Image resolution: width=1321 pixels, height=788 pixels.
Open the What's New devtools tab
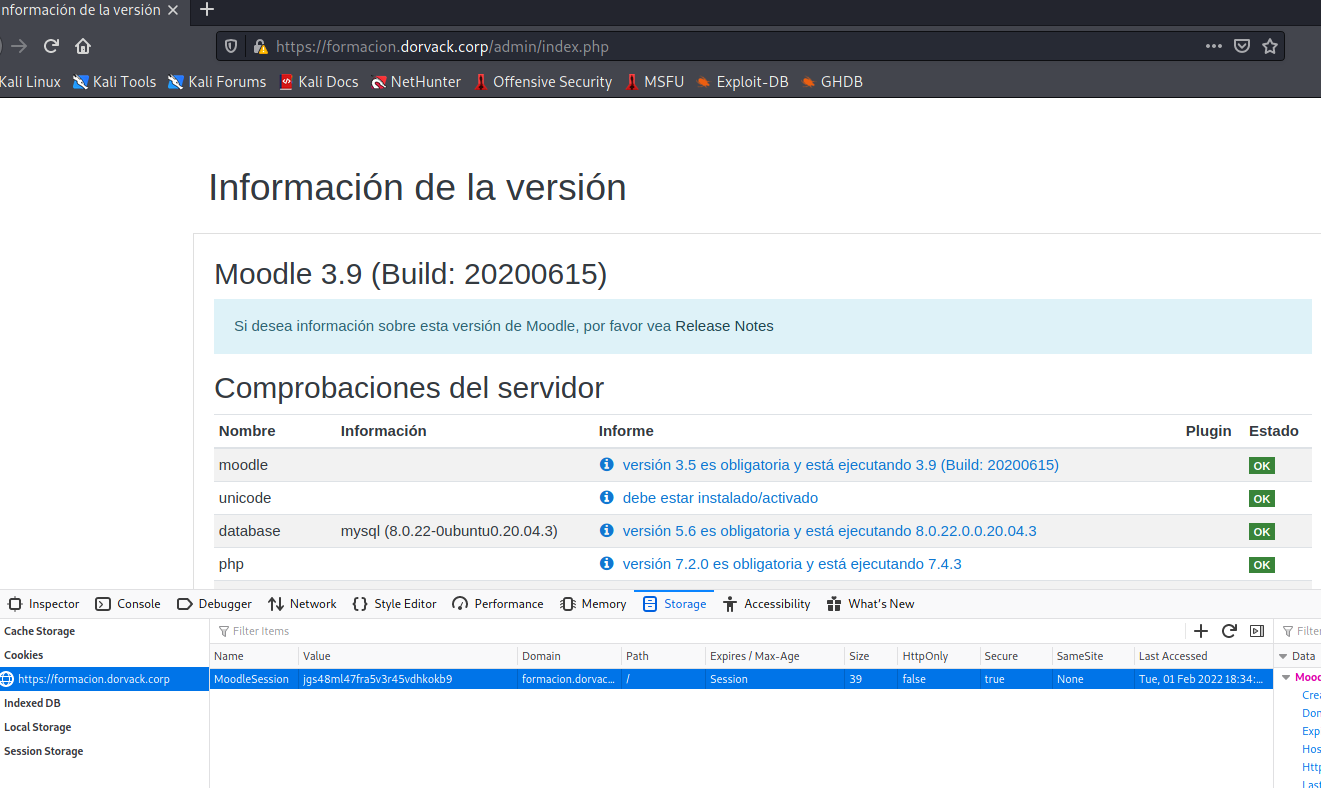click(870, 604)
